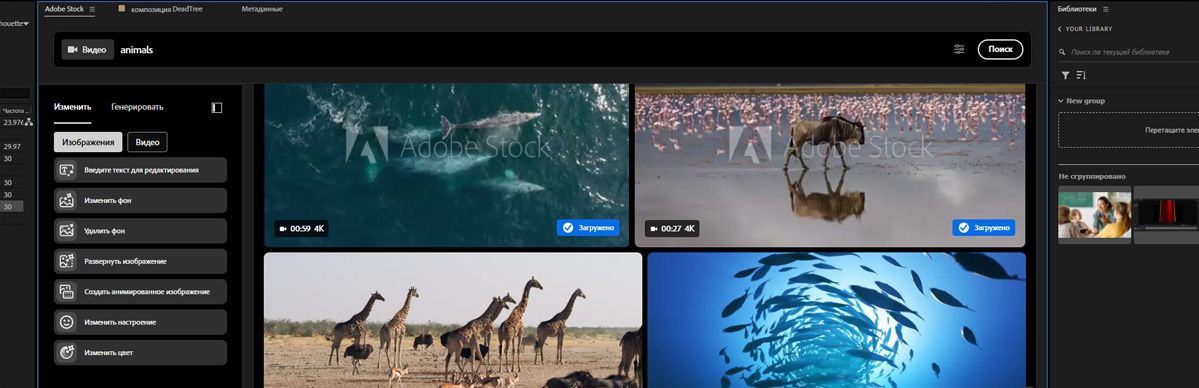1199x388 pixels.
Task: Open the Библиотеки panel menu icon
Action: coord(1106,9)
